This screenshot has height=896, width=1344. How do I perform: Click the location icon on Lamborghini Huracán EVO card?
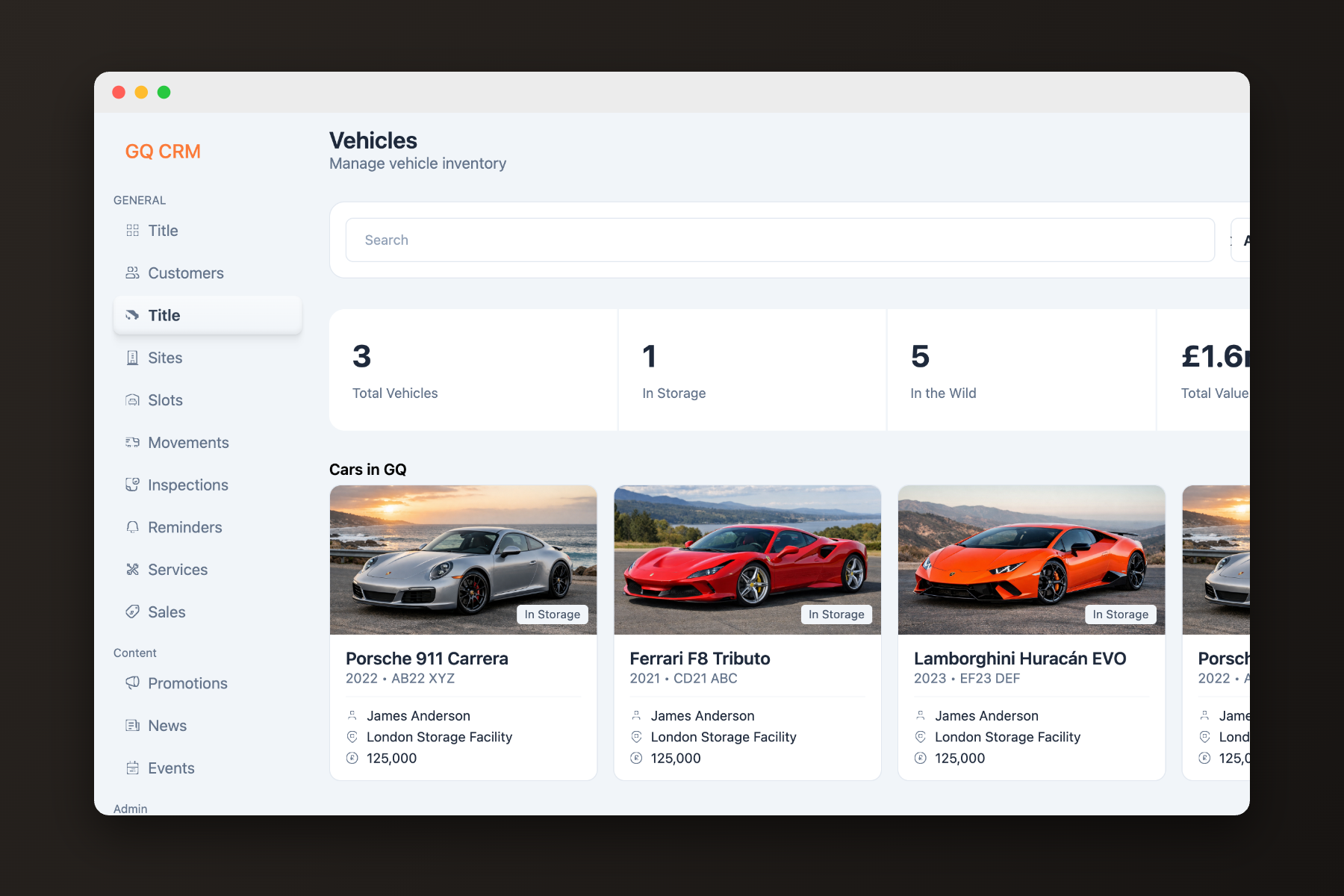(x=921, y=737)
